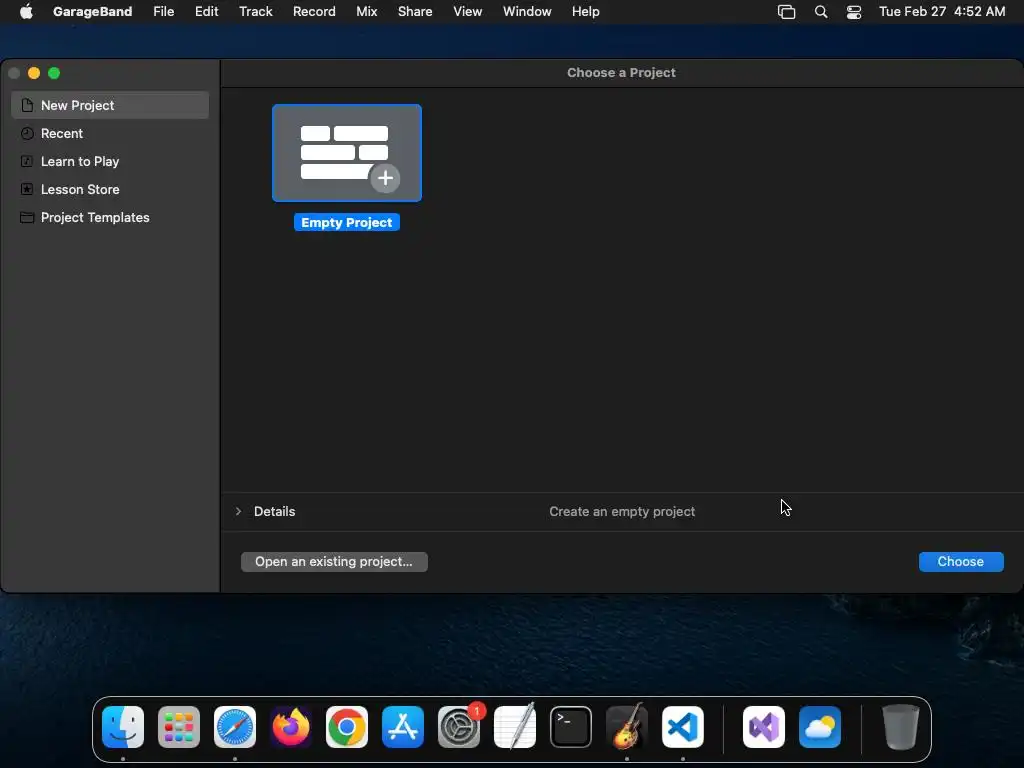This screenshot has height=768, width=1024.
Task: Click the Lesson Store star icon
Action: click(27, 189)
